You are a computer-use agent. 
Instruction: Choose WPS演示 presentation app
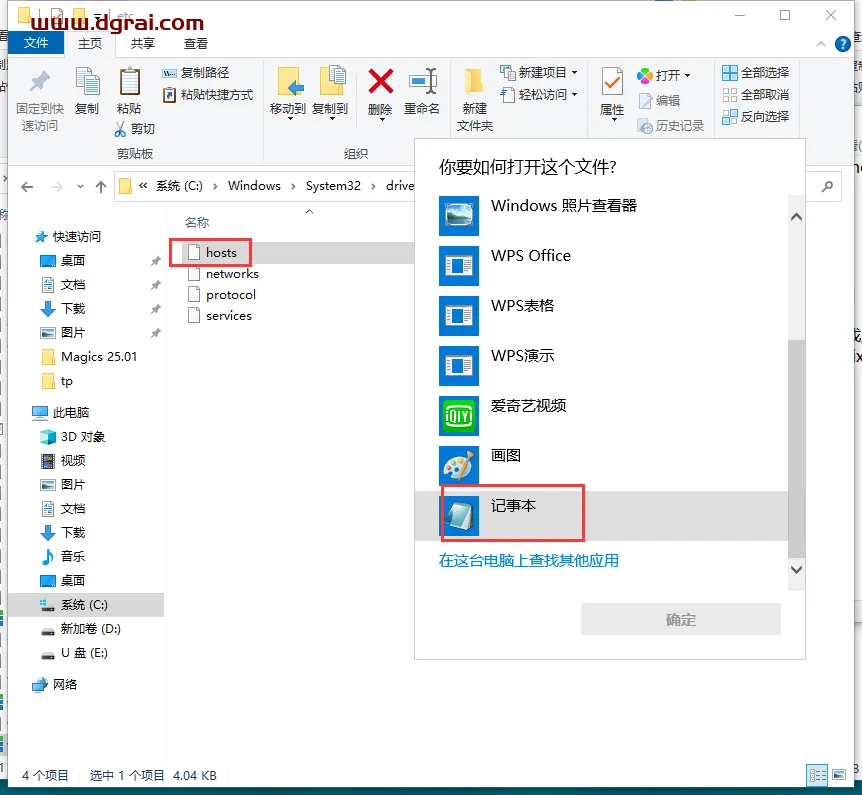pos(601,366)
